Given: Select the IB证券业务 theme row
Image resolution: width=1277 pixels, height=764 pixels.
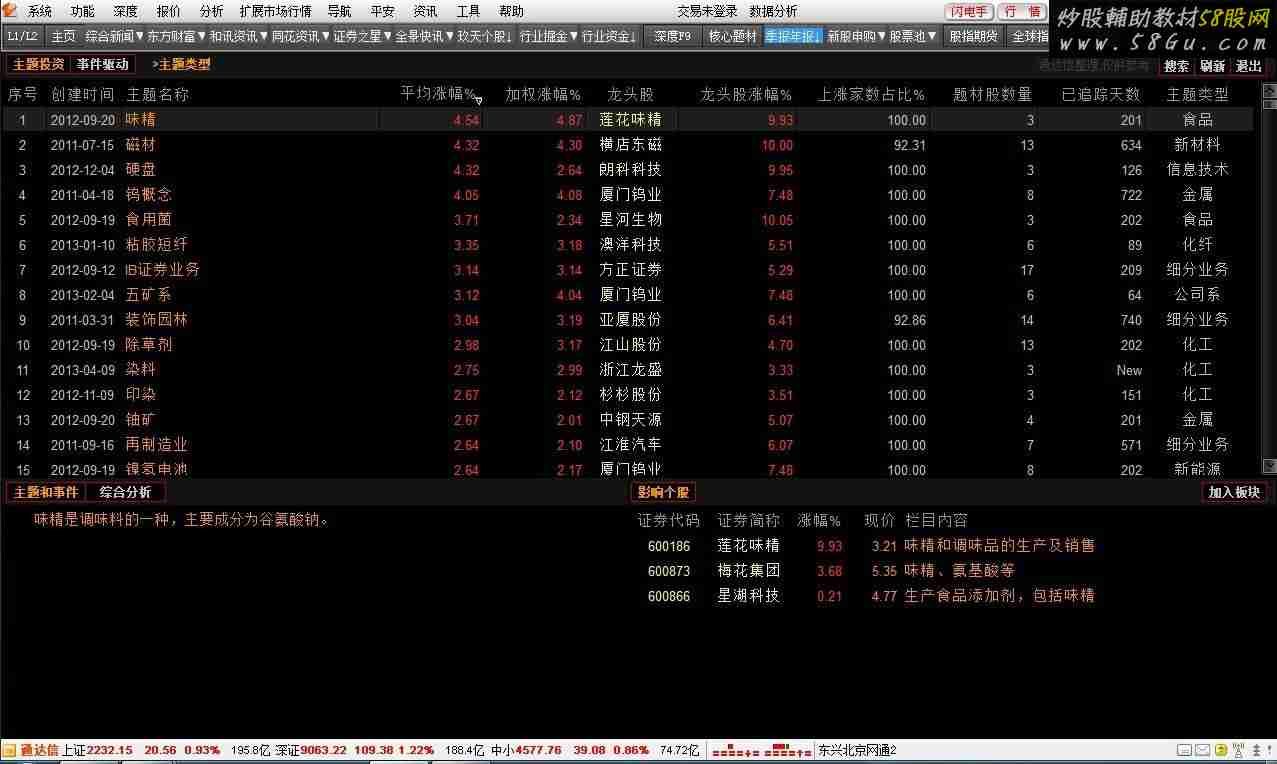Looking at the screenshot, I should point(627,270).
